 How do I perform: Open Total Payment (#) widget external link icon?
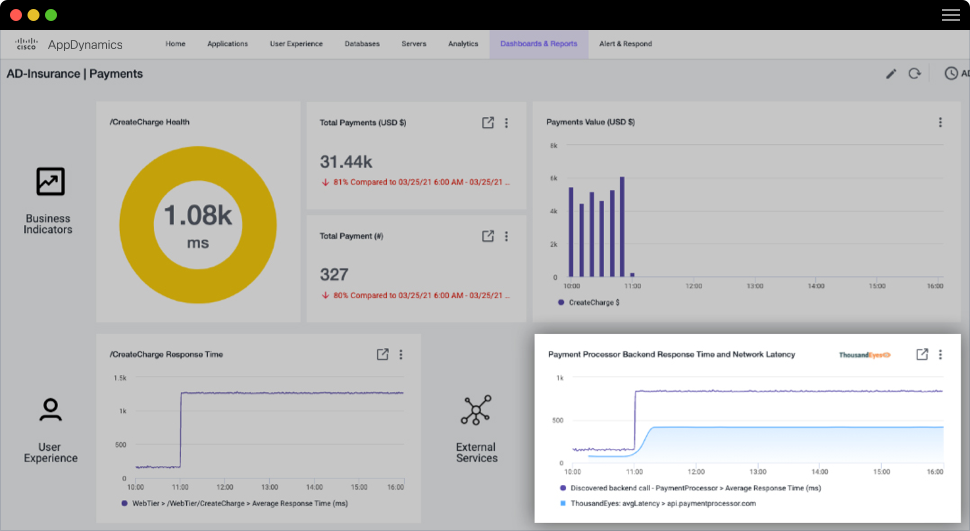[x=488, y=236]
